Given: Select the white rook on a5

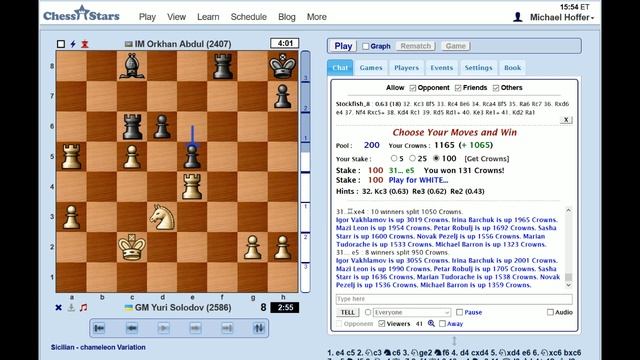Looking at the screenshot, I should [x=71, y=156].
